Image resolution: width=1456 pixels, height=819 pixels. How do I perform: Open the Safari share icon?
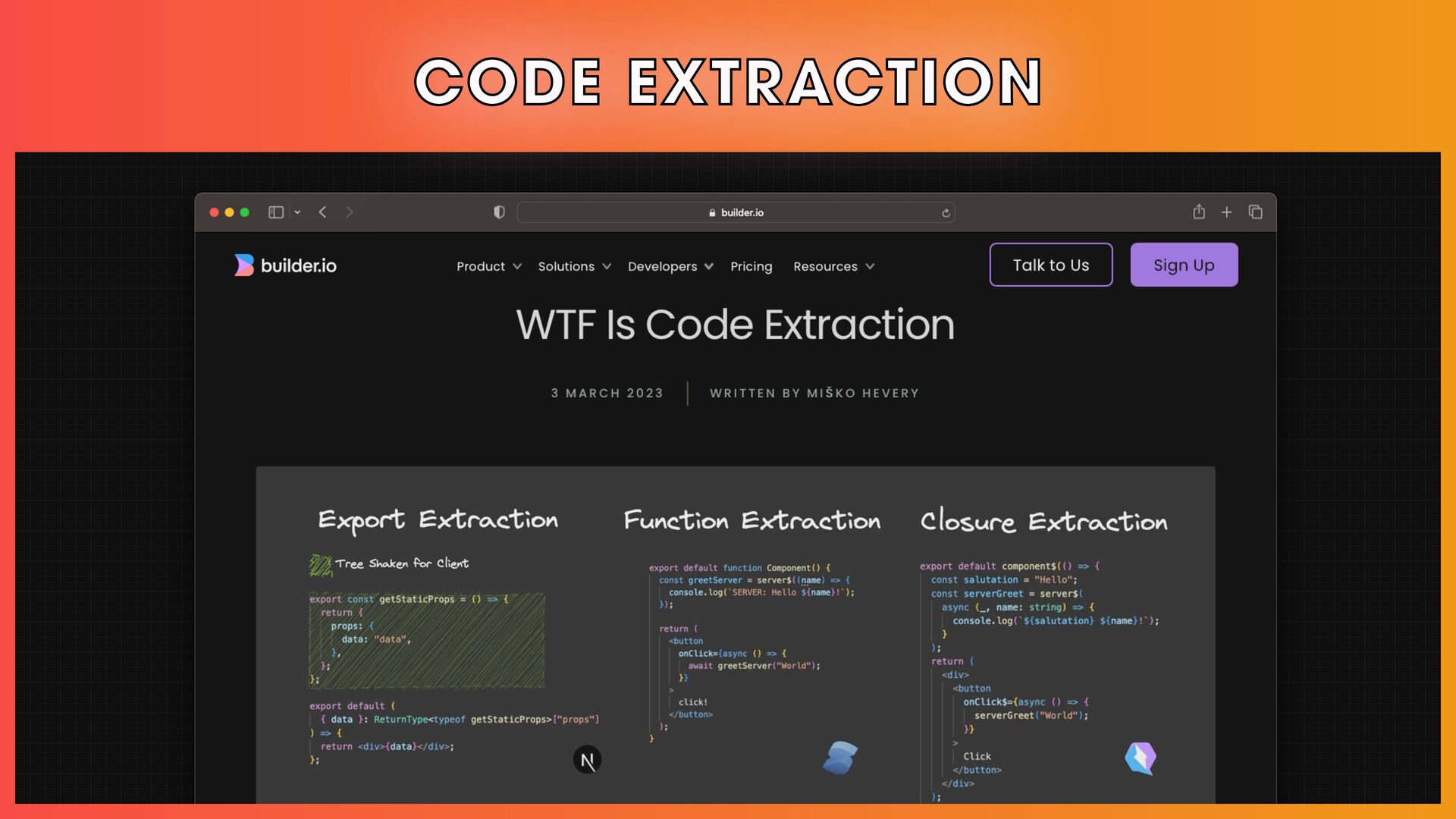coord(1199,212)
